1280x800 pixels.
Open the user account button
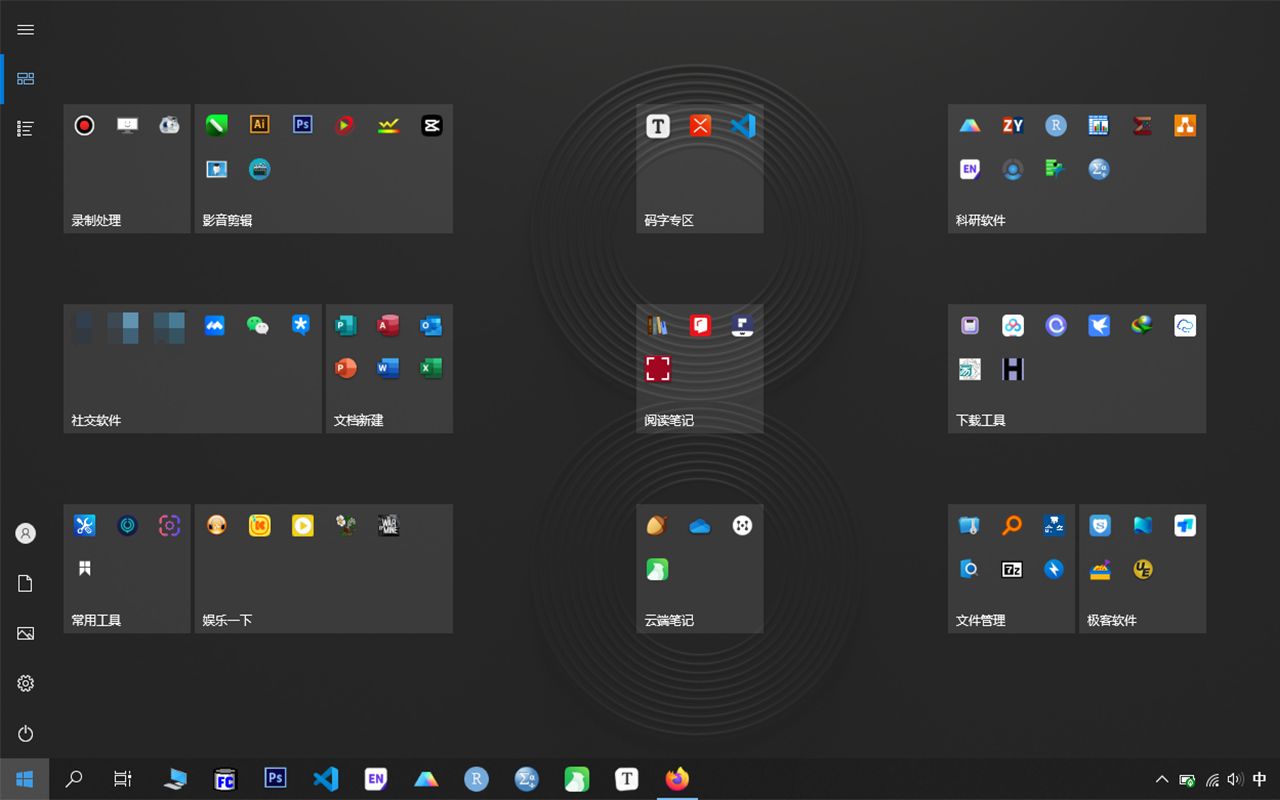[x=26, y=534]
